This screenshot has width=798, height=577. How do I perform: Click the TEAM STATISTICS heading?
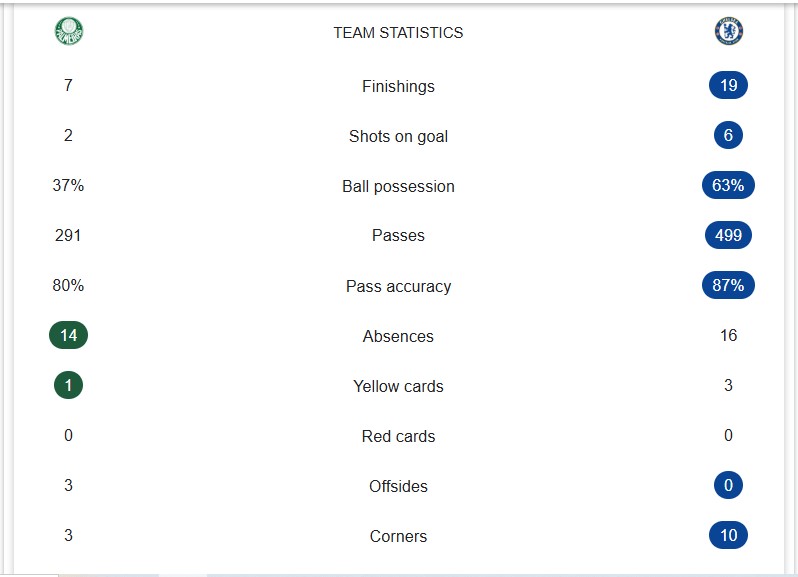(398, 33)
